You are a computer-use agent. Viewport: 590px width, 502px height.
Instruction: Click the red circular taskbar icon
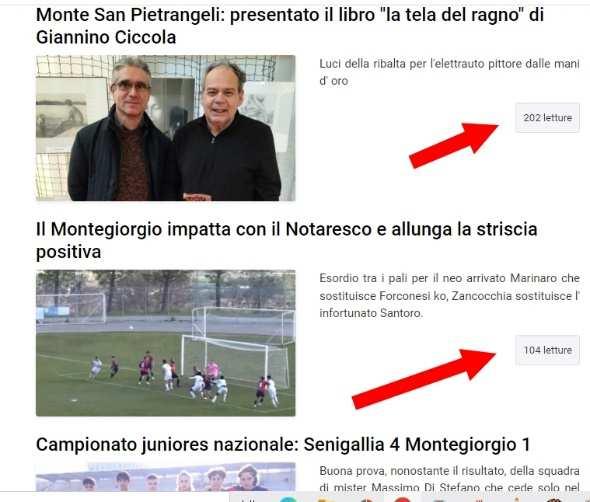coord(402,500)
